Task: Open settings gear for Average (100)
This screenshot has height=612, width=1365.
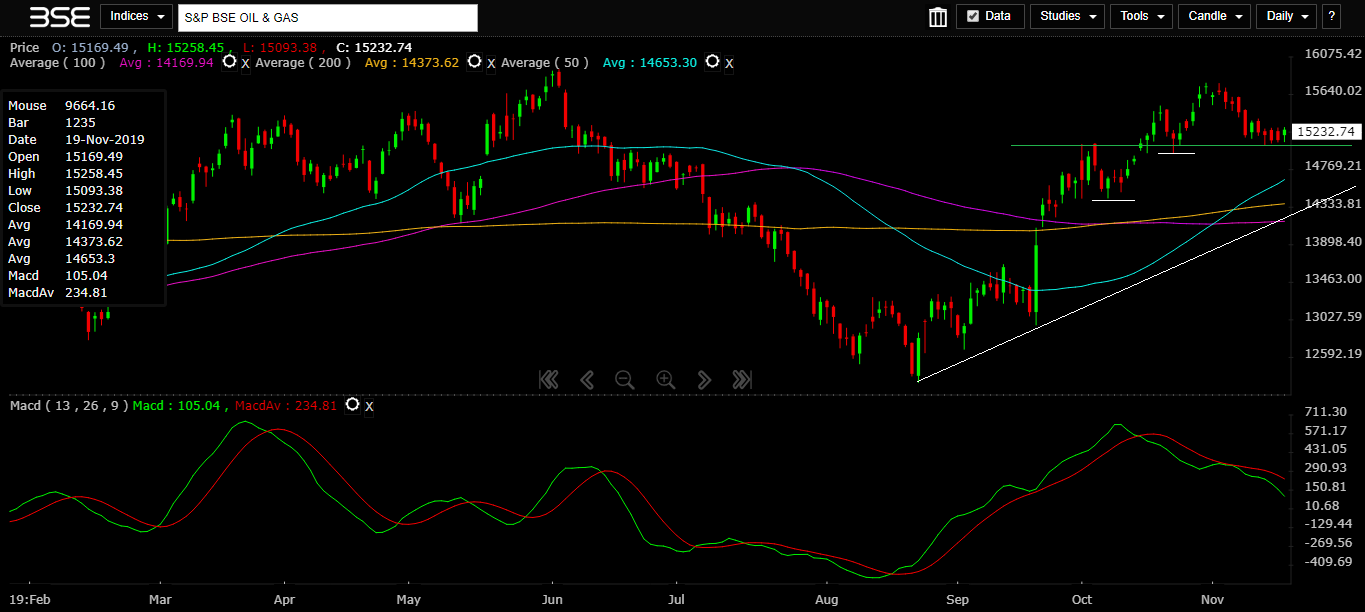Action: 229,62
